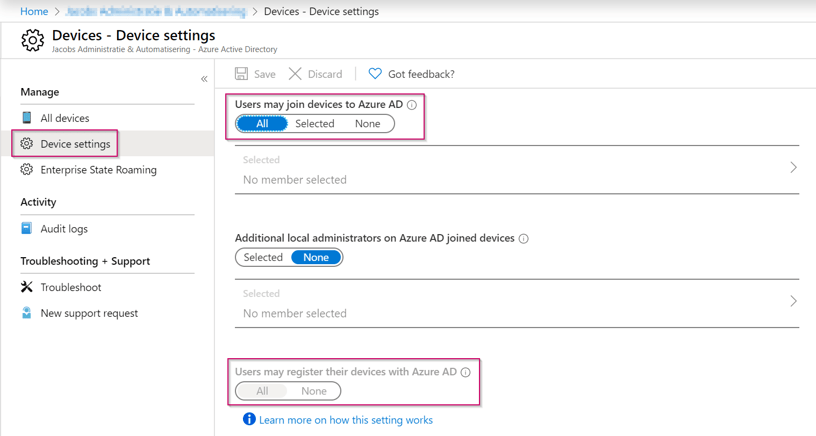Expand member selection for joining devices
The image size is (816, 436).
793,168
